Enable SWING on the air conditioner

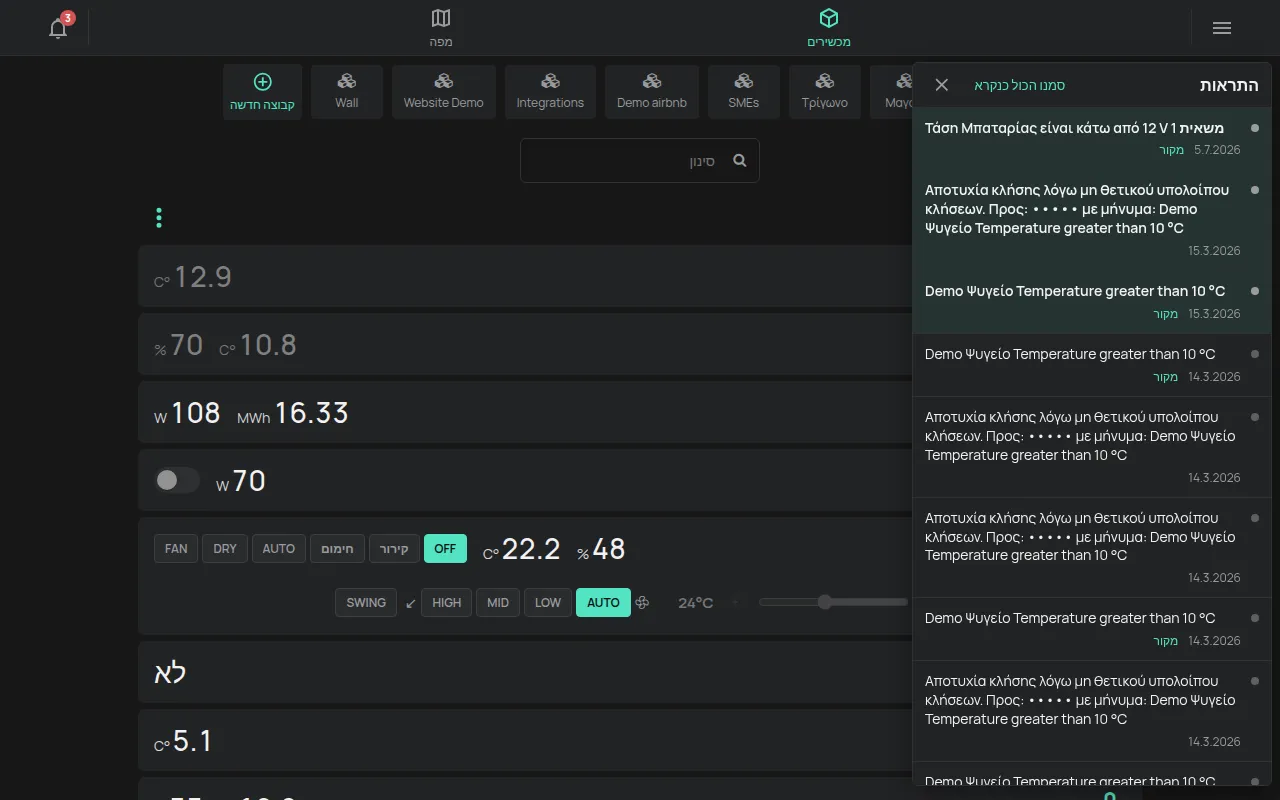(366, 602)
